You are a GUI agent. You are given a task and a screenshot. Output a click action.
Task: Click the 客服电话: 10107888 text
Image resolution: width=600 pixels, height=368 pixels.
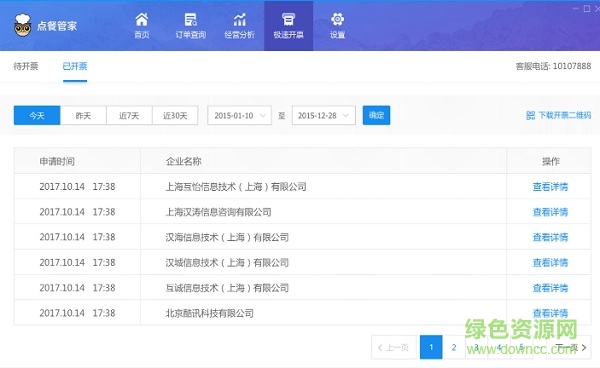coord(553,66)
